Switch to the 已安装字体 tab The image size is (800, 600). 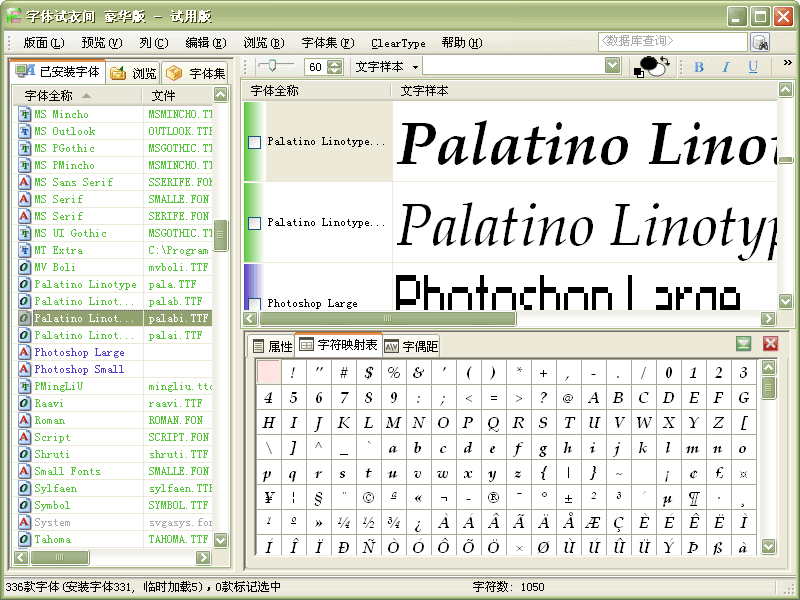click(x=57, y=72)
